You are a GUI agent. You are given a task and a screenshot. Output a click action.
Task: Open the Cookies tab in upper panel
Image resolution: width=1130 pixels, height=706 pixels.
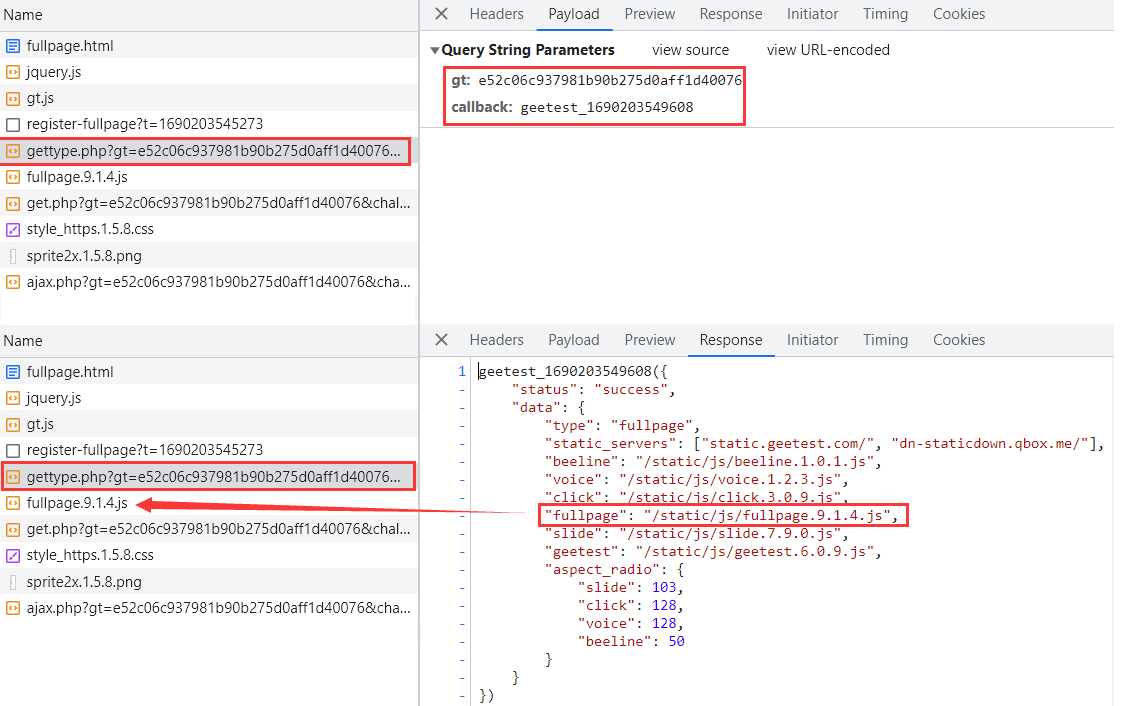coord(959,14)
